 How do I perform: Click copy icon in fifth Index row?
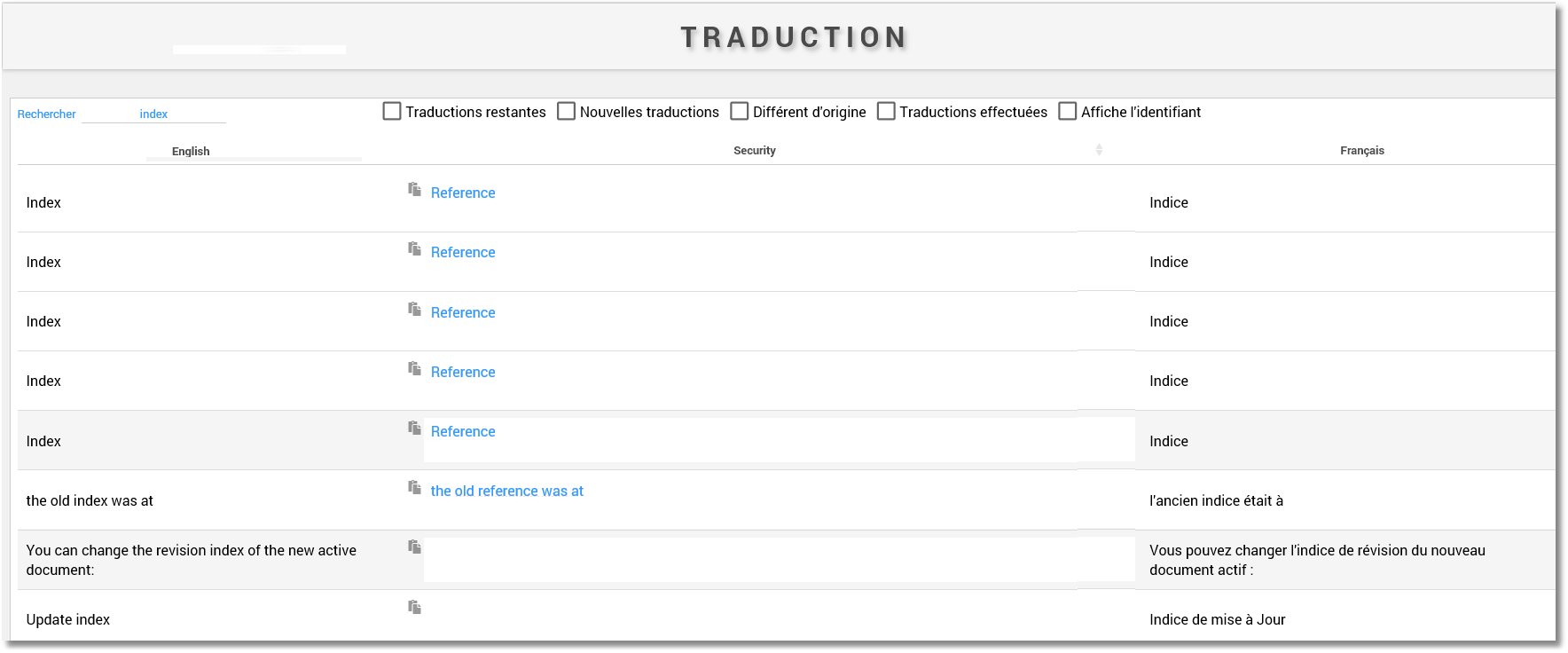[414, 428]
